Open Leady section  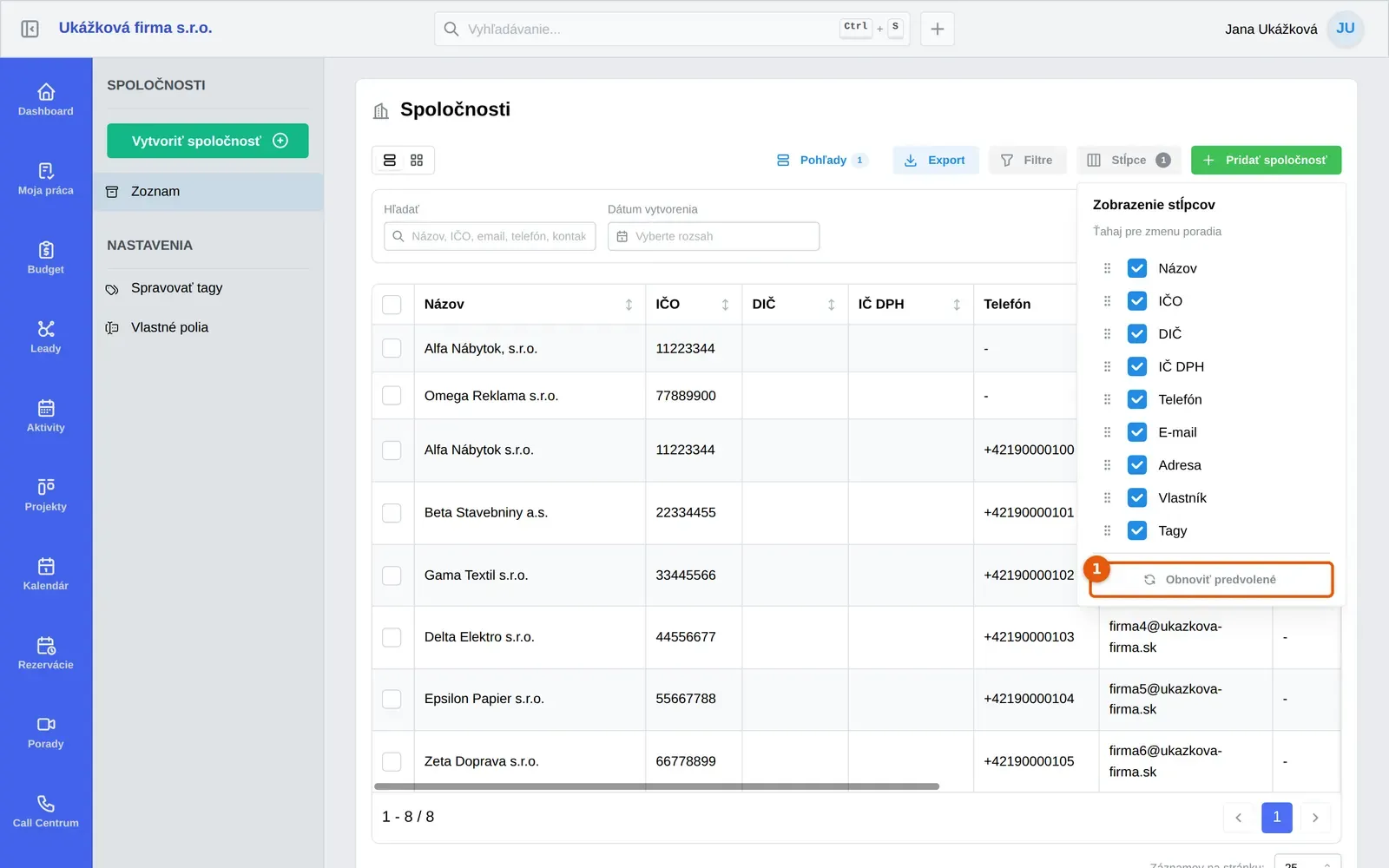pyautogui.click(x=46, y=336)
